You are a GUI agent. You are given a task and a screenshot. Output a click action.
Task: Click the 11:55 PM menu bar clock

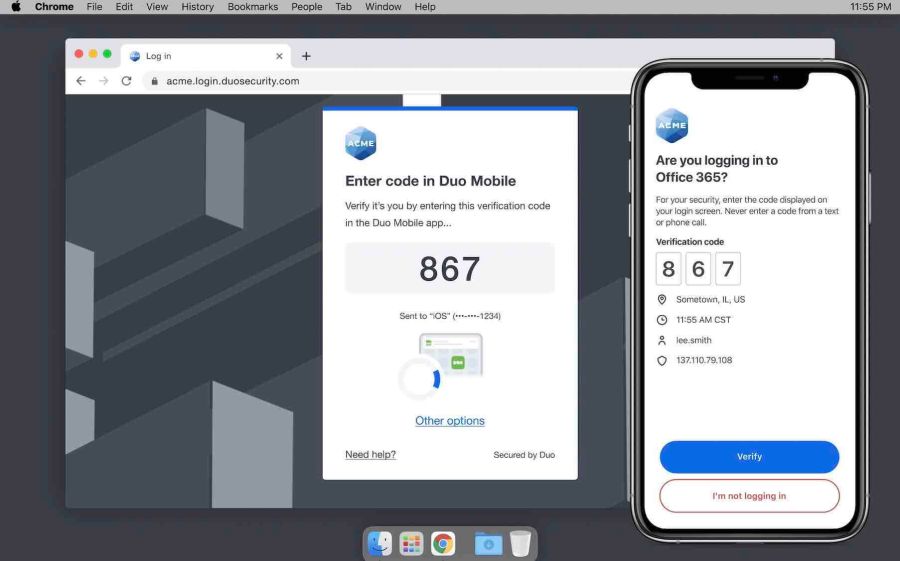coord(870,7)
